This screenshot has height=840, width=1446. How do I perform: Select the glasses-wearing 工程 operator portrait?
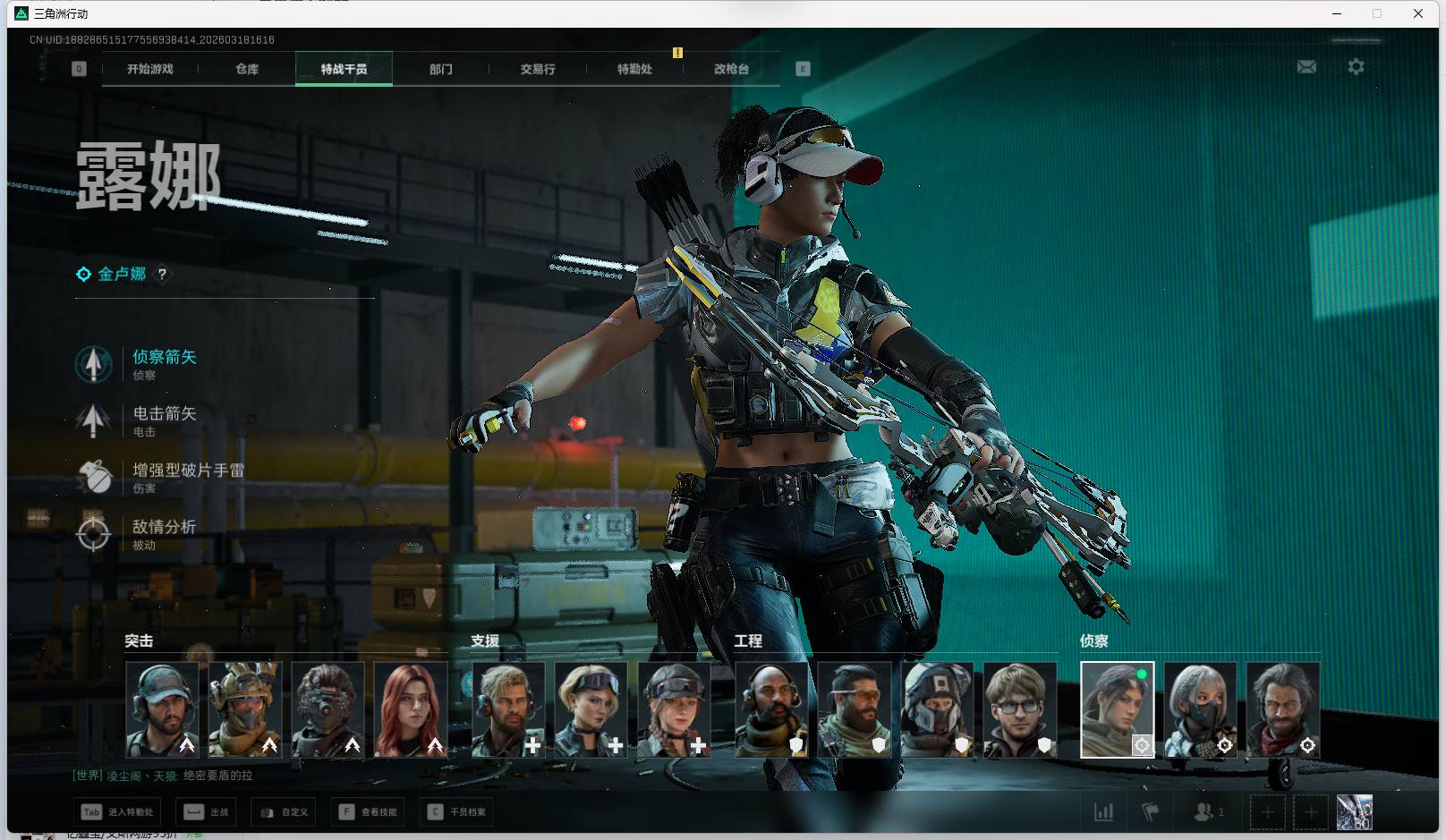1020,710
